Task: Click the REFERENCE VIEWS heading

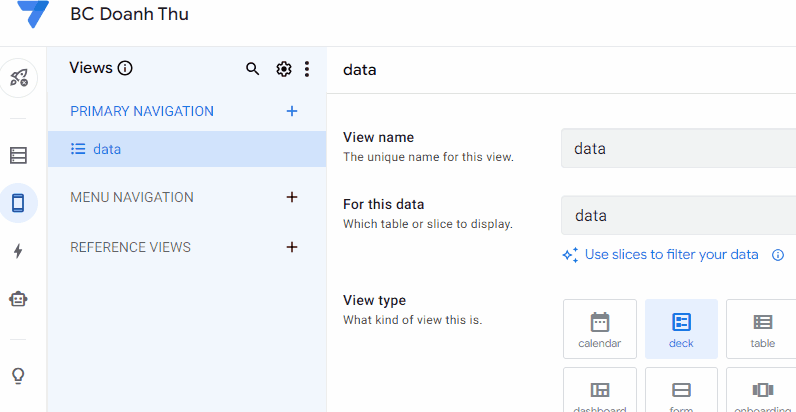Action: click(130, 247)
